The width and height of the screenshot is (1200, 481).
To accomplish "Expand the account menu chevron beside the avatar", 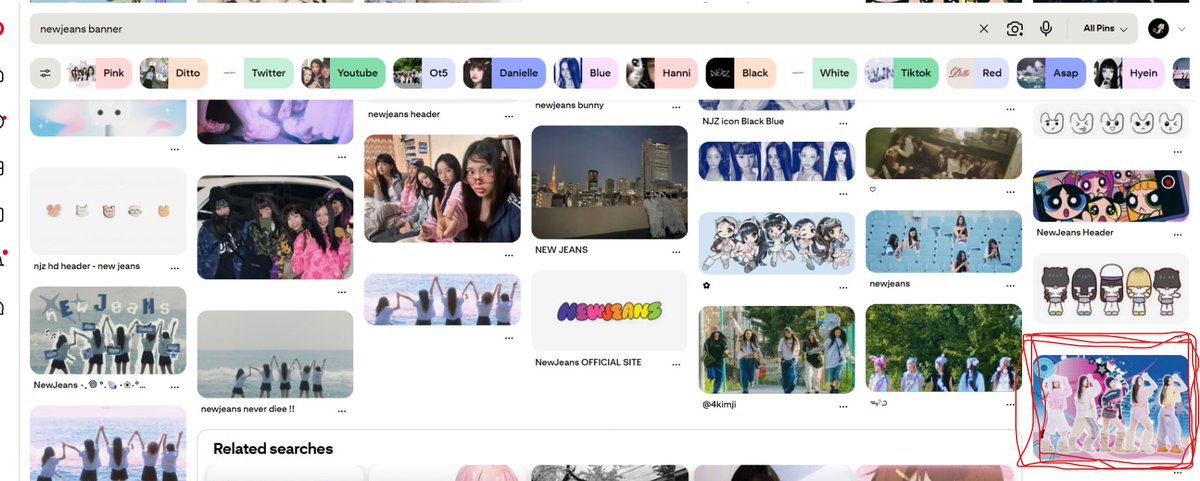I will [1181, 29].
